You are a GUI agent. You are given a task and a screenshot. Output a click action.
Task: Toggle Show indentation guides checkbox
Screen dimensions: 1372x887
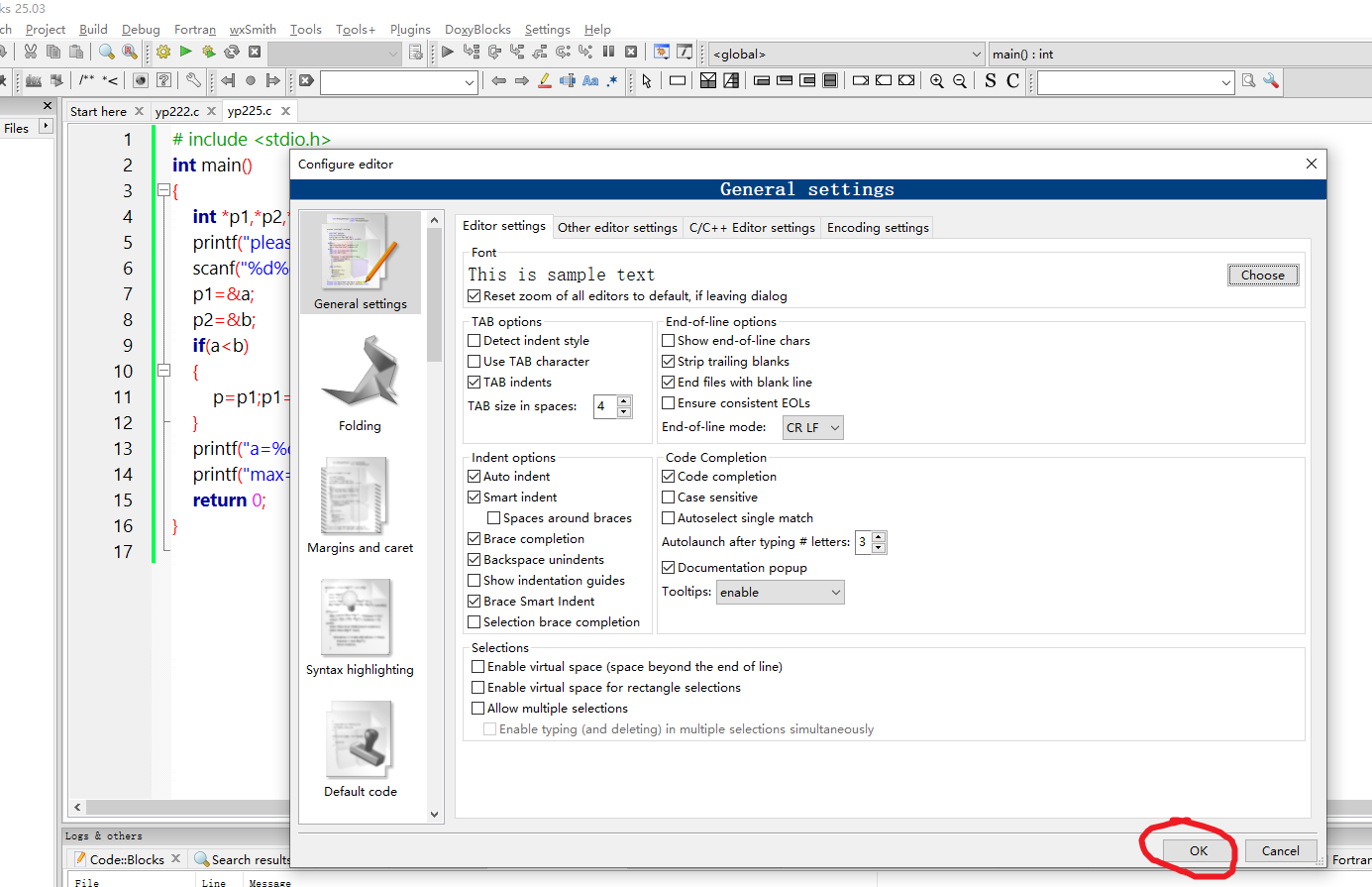(x=474, y=581)
